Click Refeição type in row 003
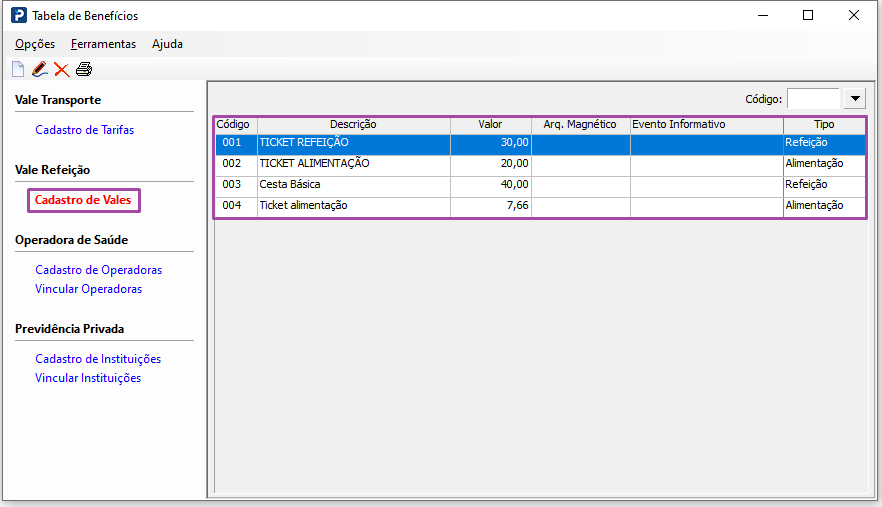The width and height of the screenshot is (882, 507). click(x=824, y=185)
